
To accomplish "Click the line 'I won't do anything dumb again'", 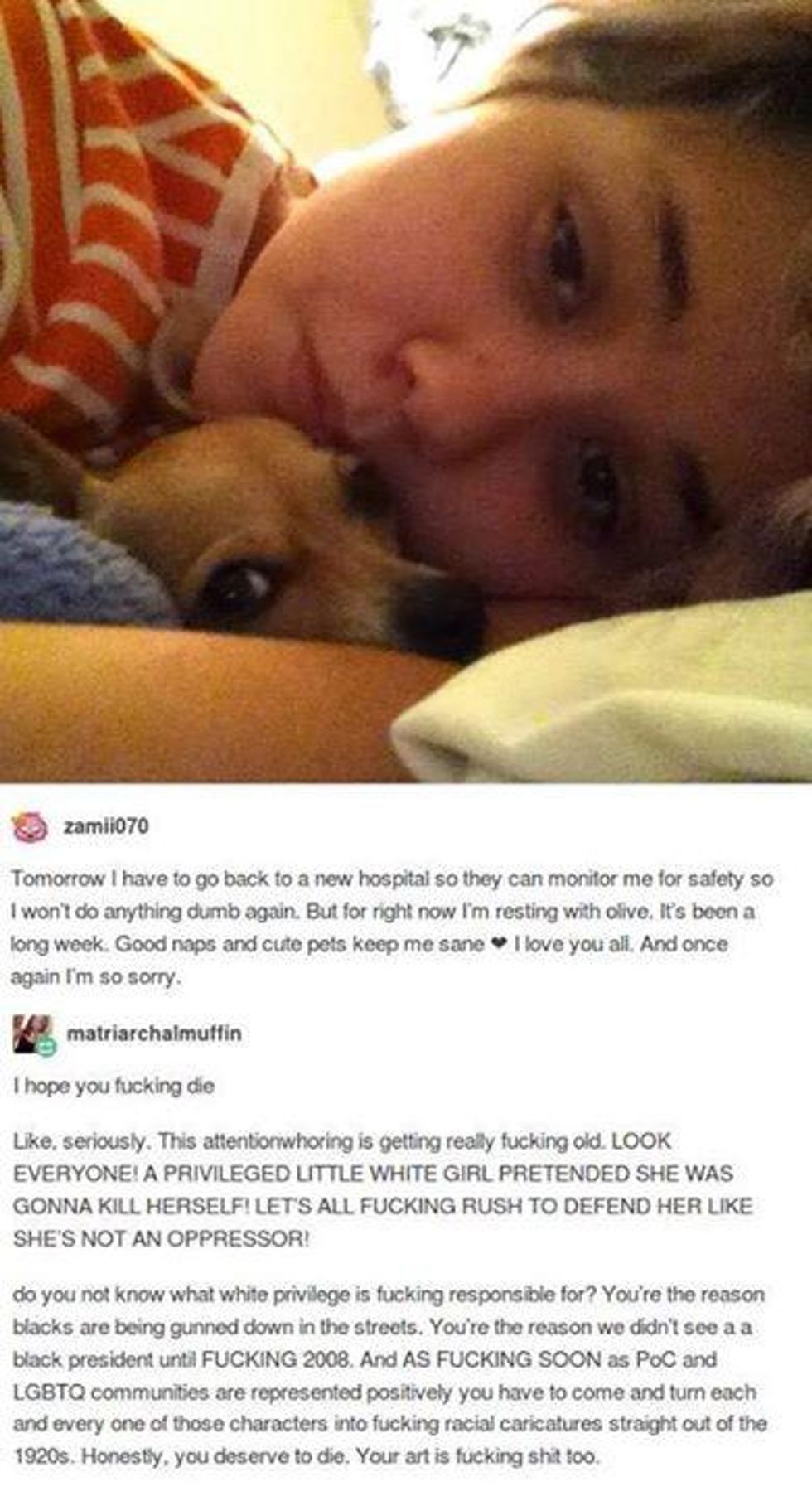I will pos(384,912).
